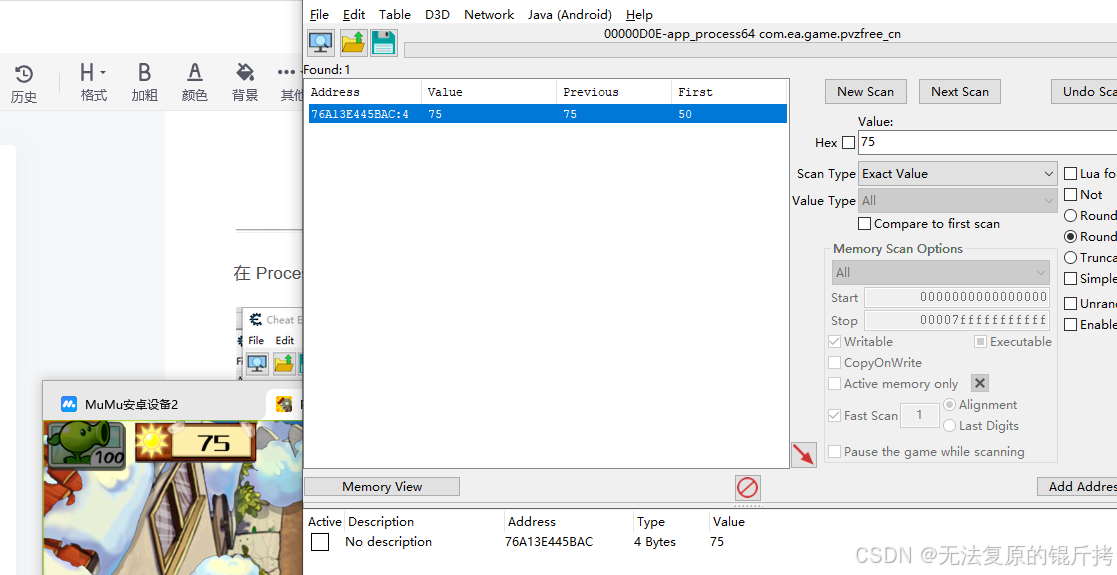This screenshot has height=575, width=1117.
Task: Click the Undo Scan button
Action: point(1084,91)
